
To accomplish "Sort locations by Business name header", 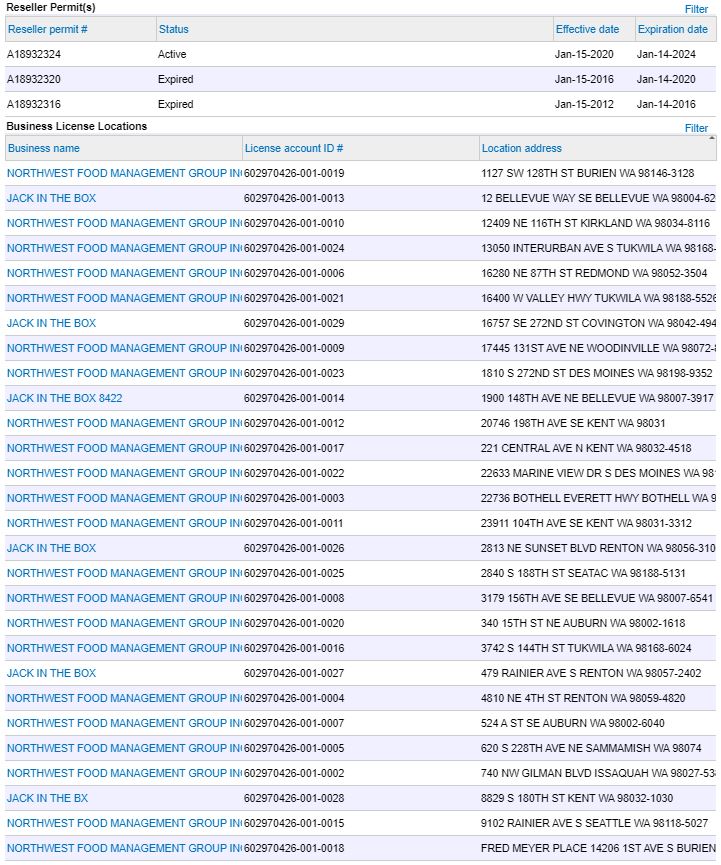I will click(x=43, y=148).
